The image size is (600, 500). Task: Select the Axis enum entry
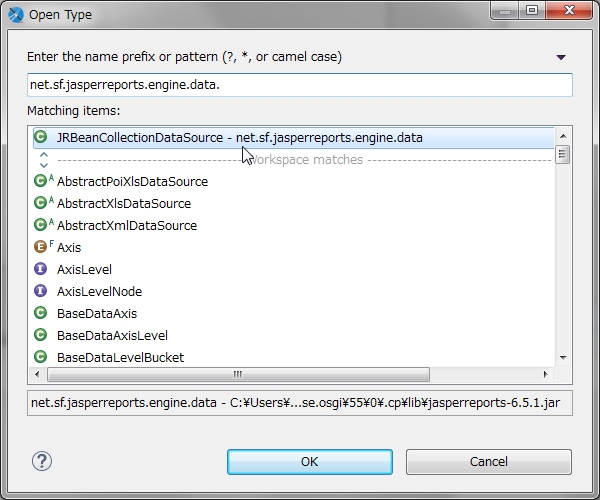tap(69, 248)
